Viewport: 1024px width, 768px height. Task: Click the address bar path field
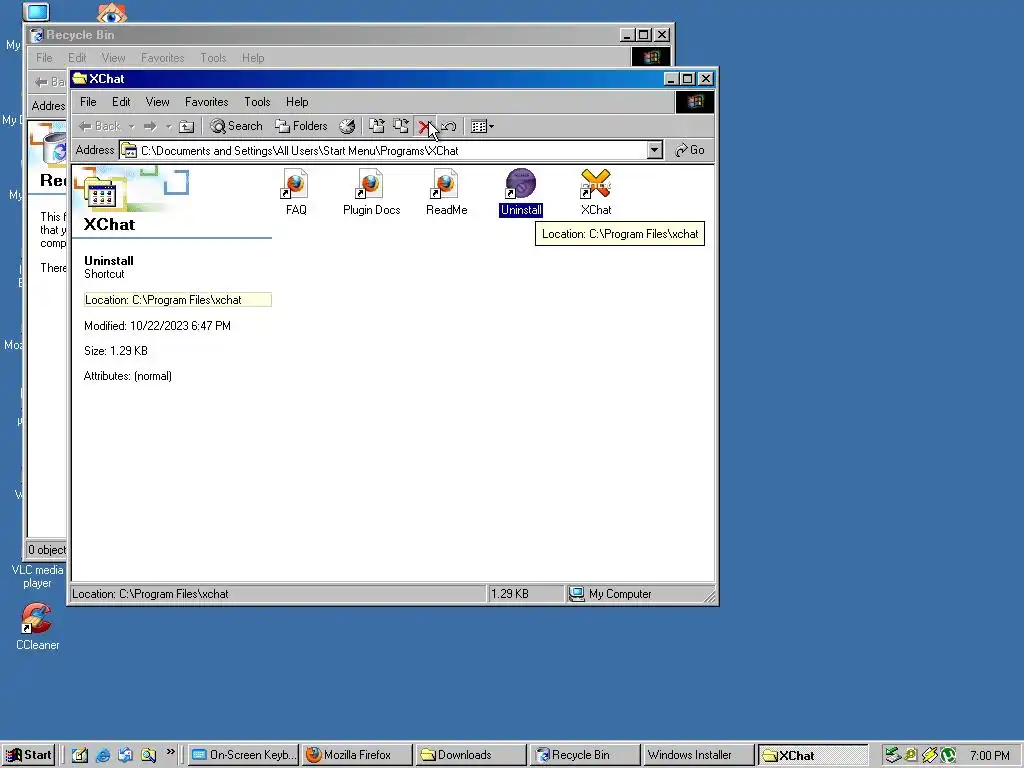[x=392, y=151]
